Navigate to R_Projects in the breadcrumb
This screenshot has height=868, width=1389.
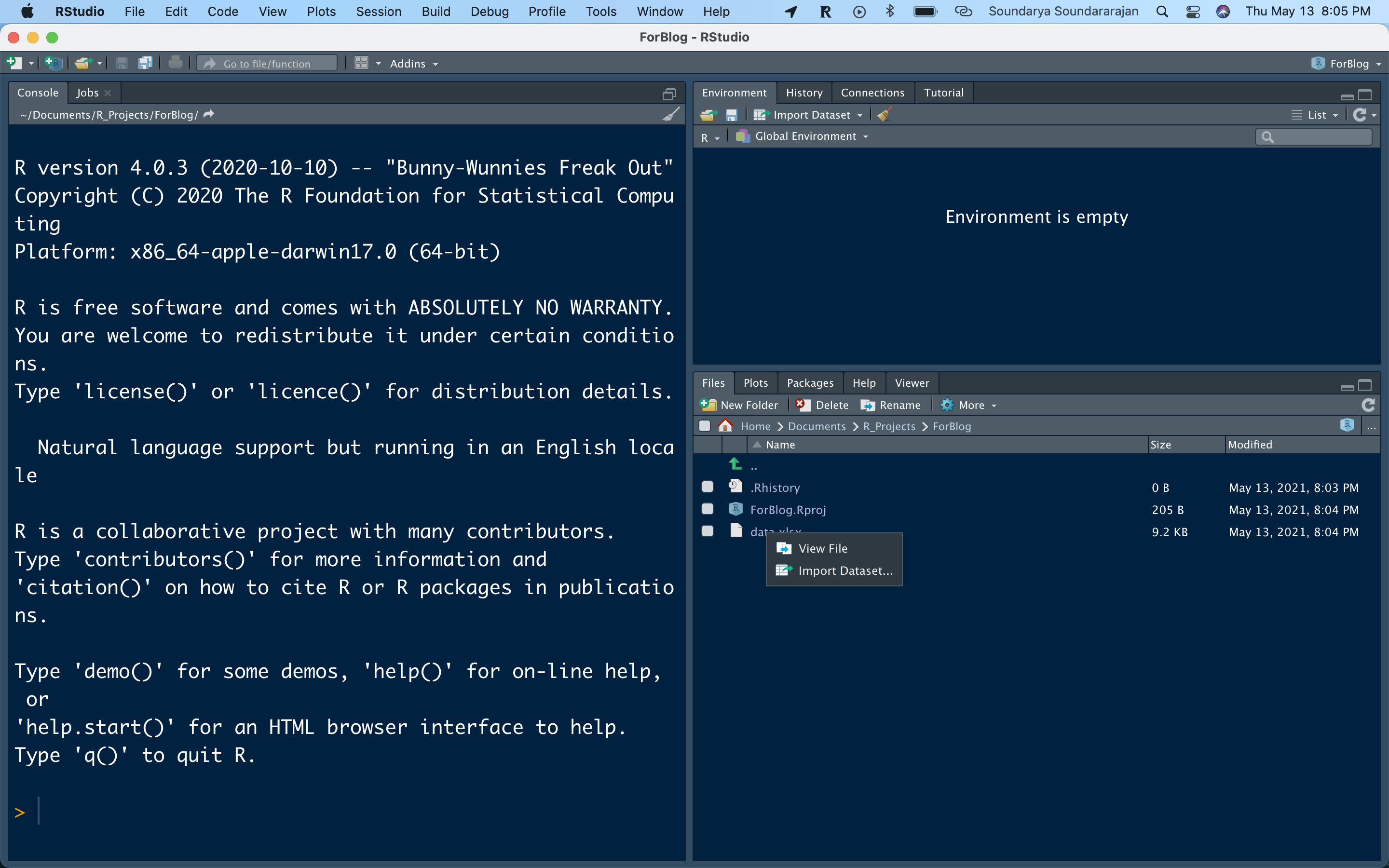pyautogui.click(x=889, y=427)
